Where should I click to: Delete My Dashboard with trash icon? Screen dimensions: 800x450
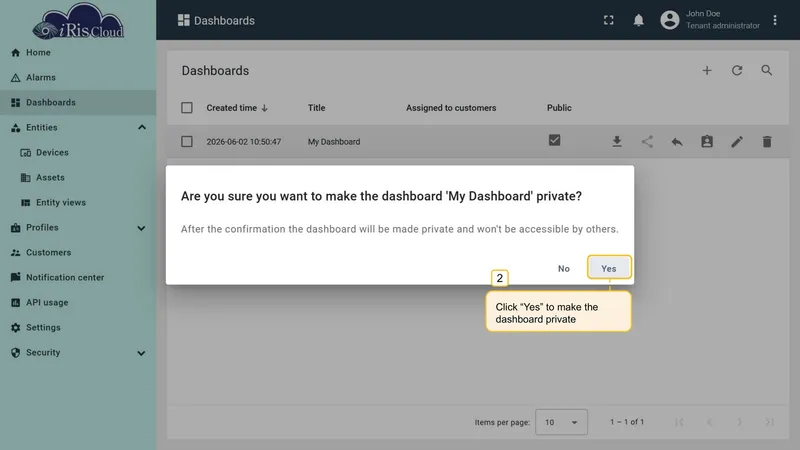767,142
